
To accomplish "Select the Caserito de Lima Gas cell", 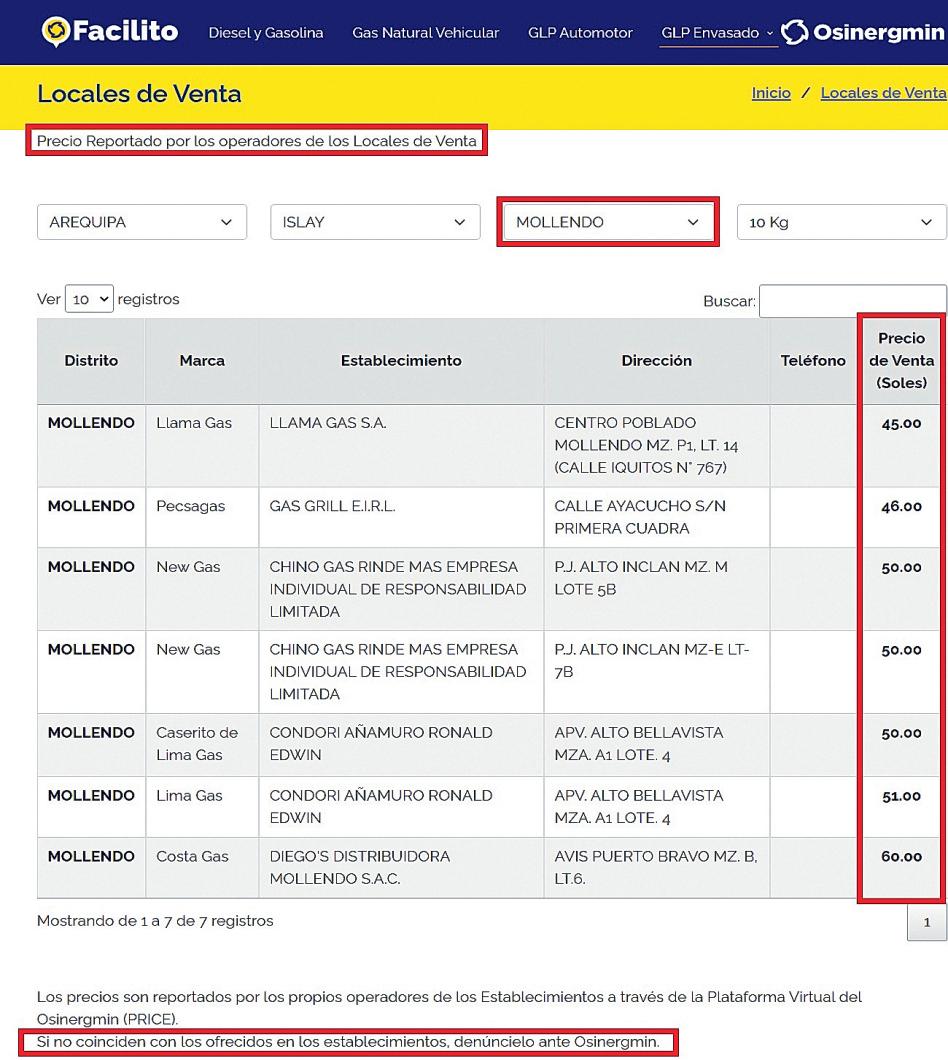I will point(202,744).
